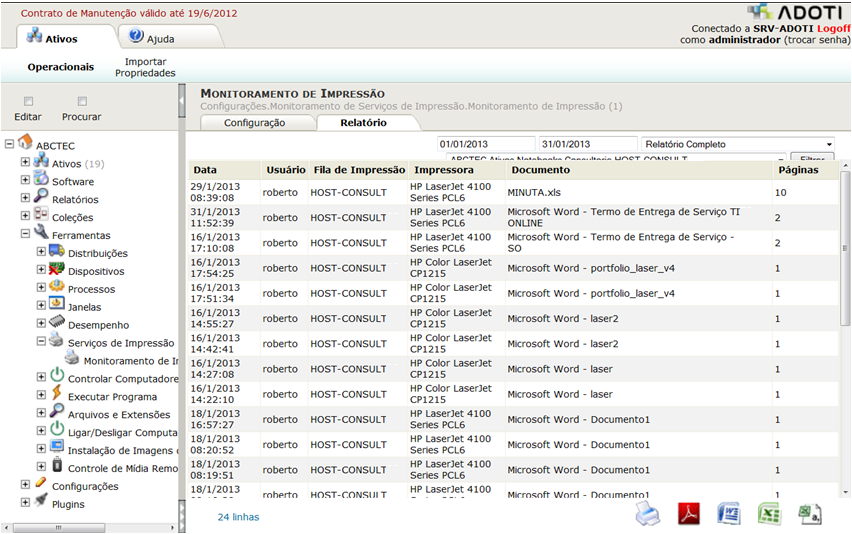
Task: Collapse the Serviços de Impressão node
Action: tap(41, 341)
